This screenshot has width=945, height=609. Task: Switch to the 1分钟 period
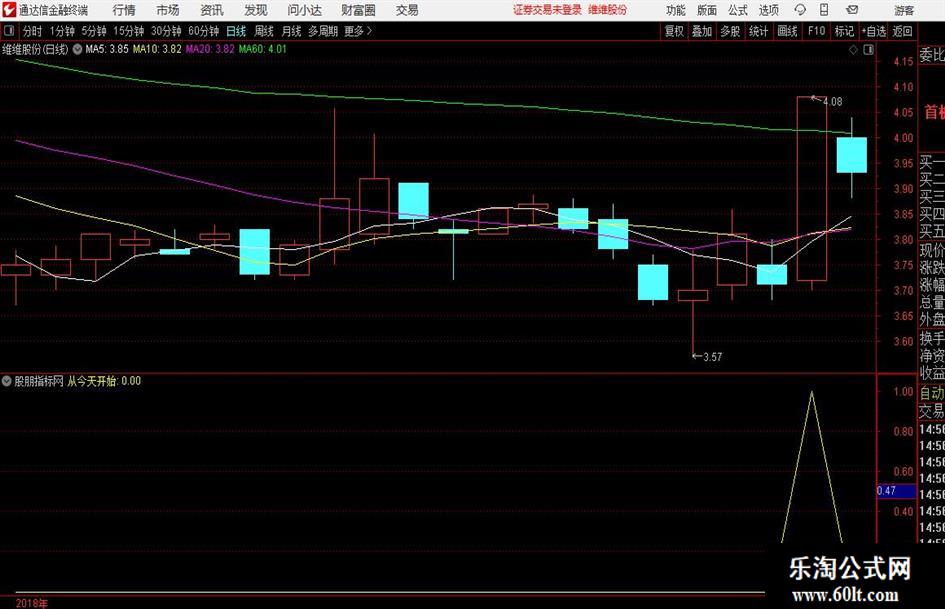(x=62, y=31)
